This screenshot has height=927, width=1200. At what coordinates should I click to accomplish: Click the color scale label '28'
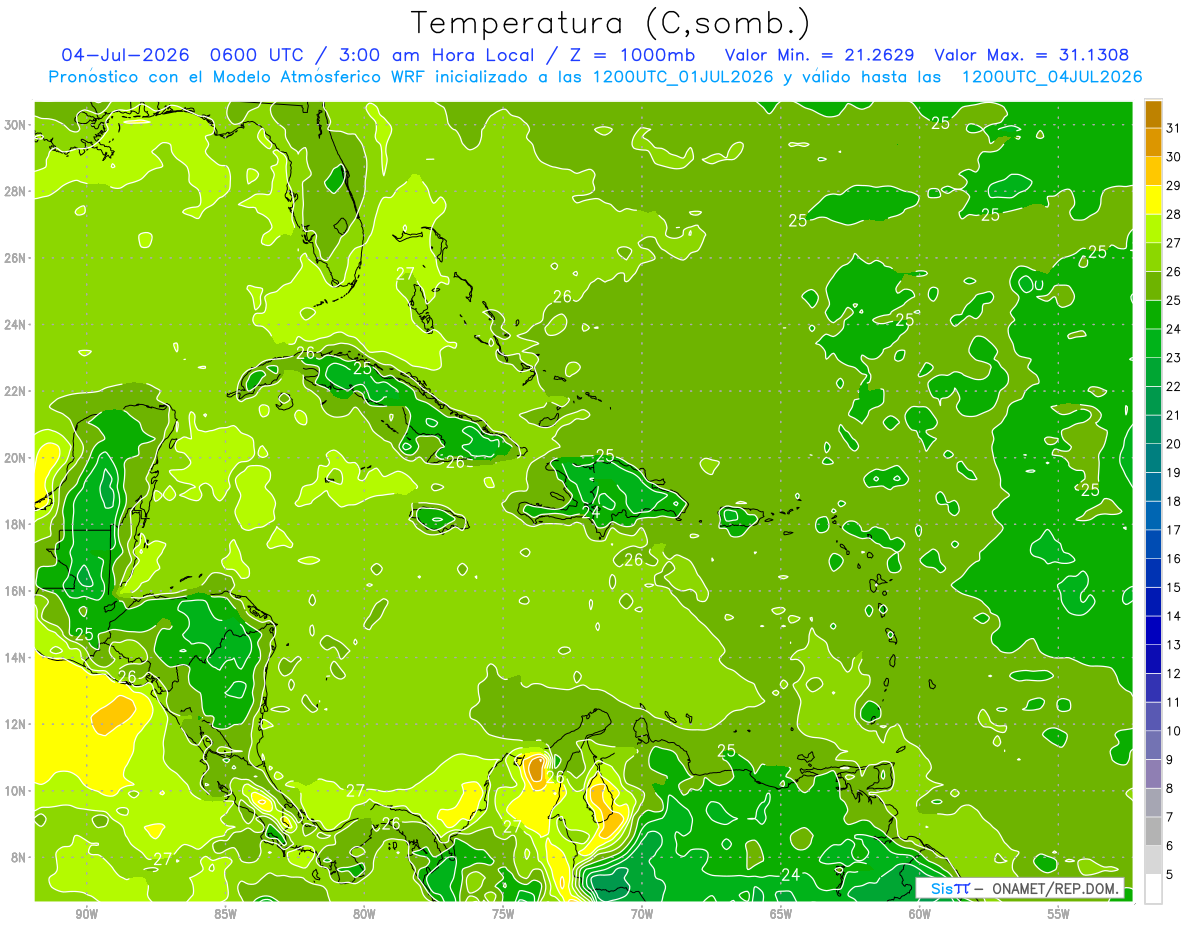(1173, 214)
